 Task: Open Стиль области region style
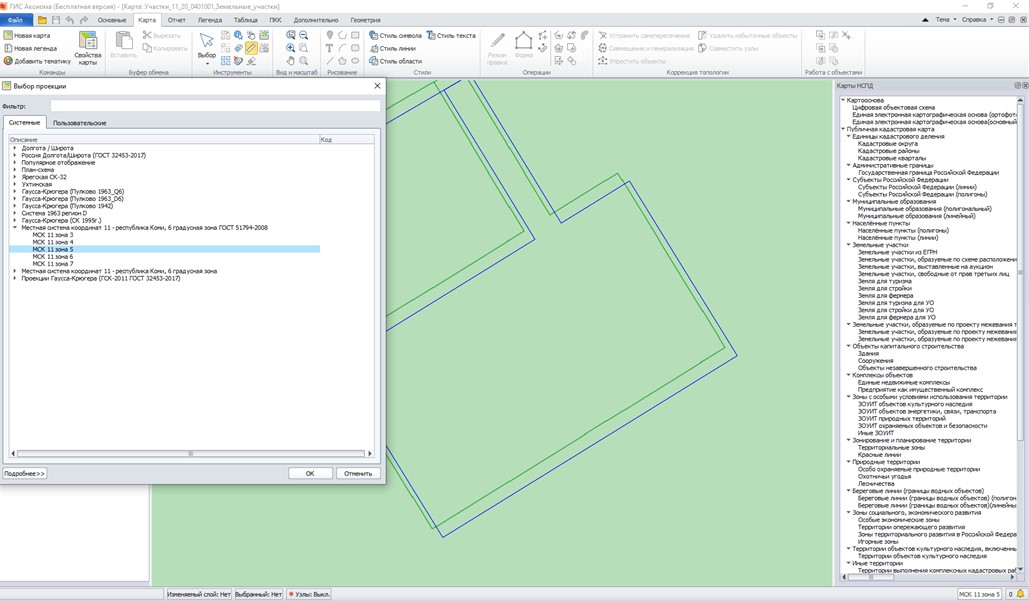click(x=395, y=61)
